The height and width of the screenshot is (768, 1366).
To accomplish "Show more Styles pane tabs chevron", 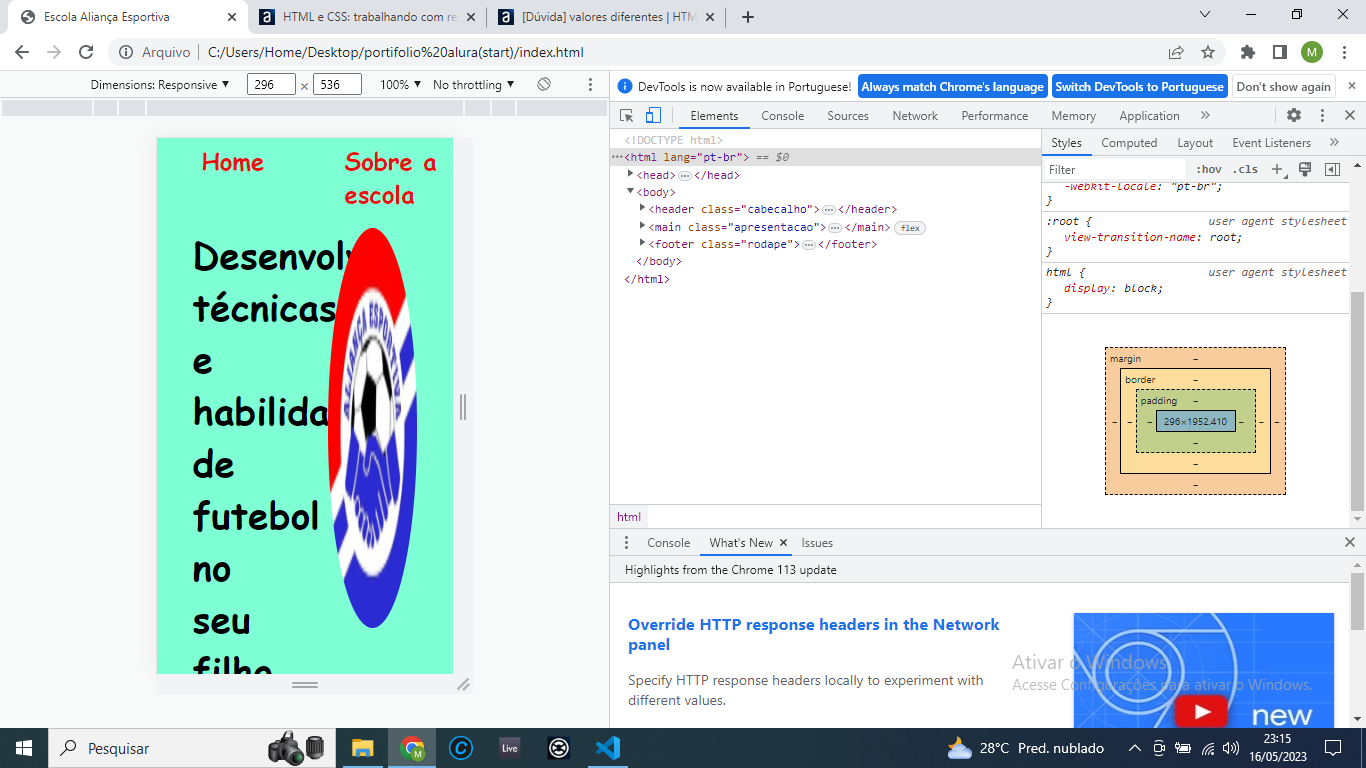I will pyautogui.click(x=1334, y=143).
